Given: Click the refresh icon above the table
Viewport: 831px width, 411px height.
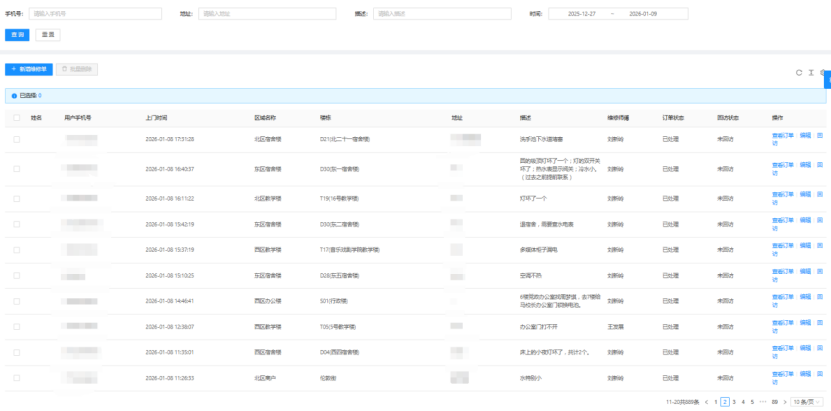Looking at the screenshot, I should pos(798,72).
